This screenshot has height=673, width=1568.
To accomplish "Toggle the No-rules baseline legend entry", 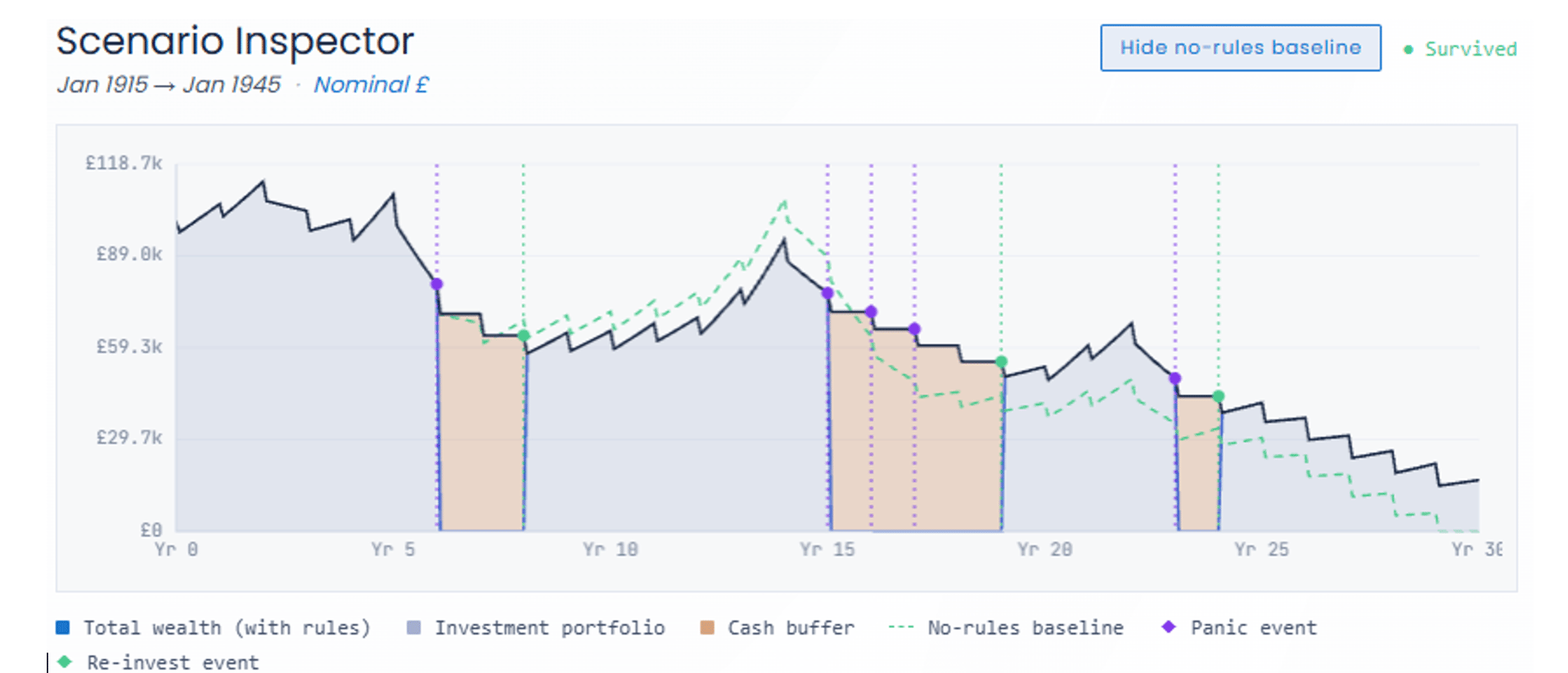I will pyautogui.click(x=1006, y=628).
